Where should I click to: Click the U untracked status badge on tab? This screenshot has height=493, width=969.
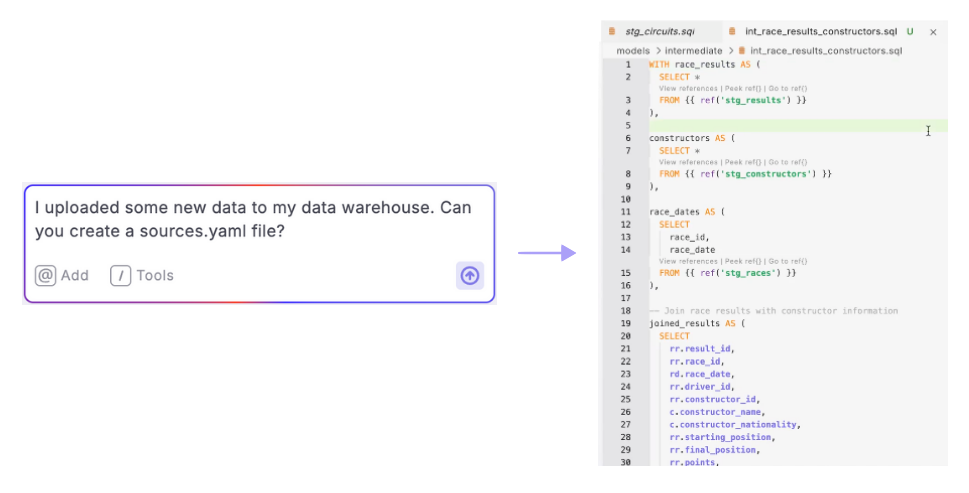coord(909,32)
